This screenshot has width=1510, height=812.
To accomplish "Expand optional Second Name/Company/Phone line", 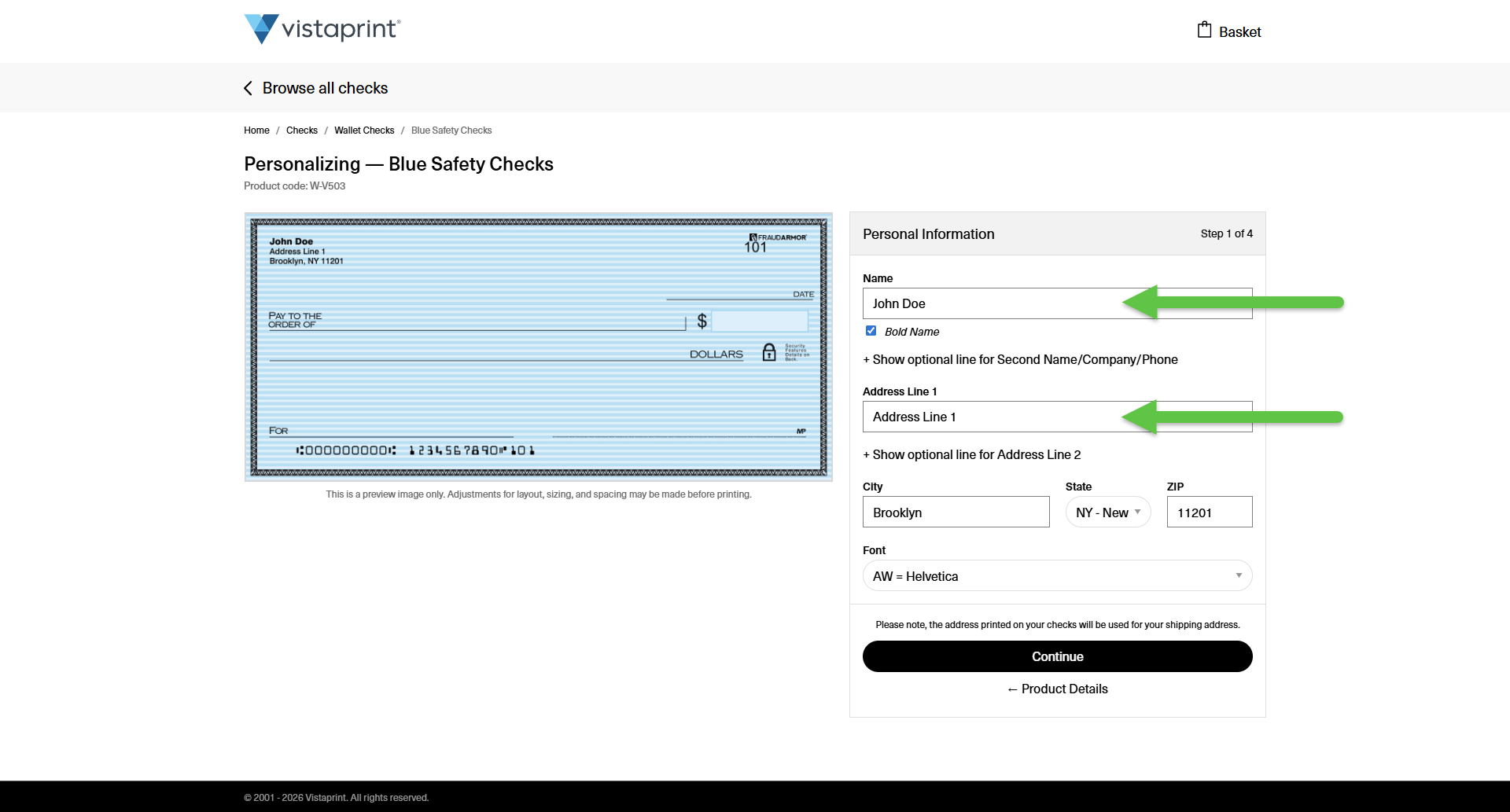I will coord(1020,359).
